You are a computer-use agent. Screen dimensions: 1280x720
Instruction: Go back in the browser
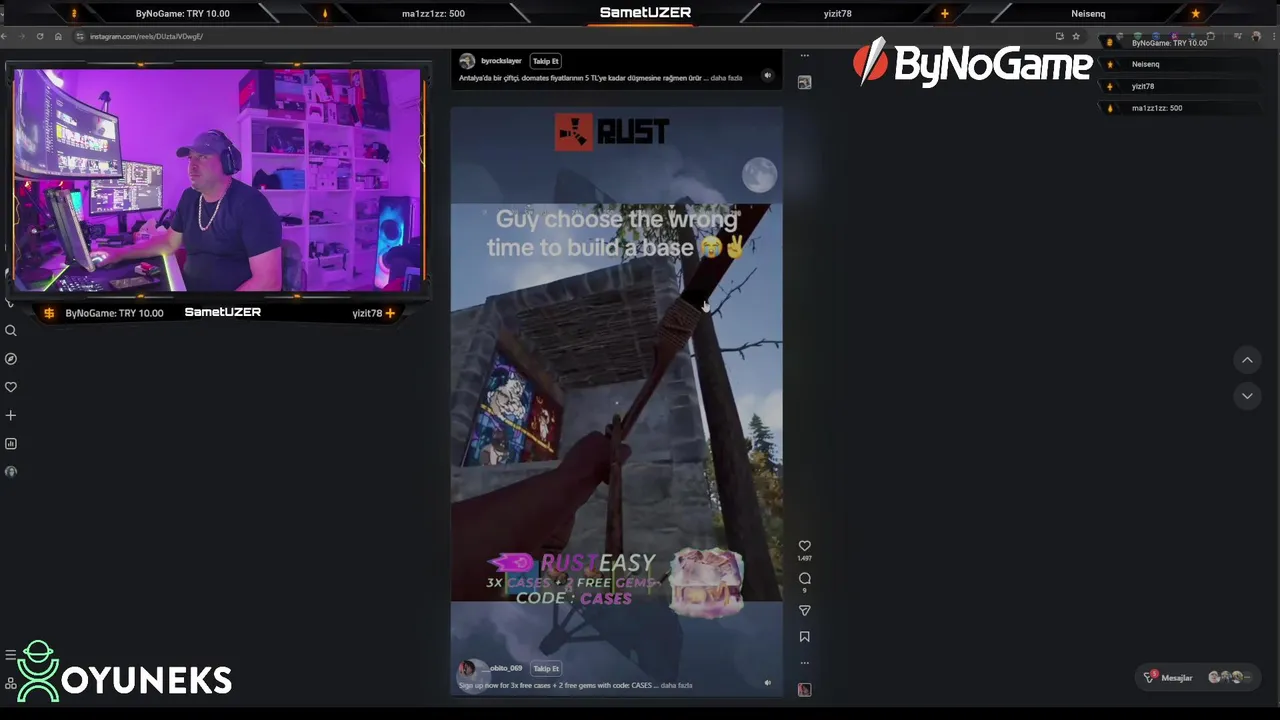pyautogui.click(x=4, y=36)
